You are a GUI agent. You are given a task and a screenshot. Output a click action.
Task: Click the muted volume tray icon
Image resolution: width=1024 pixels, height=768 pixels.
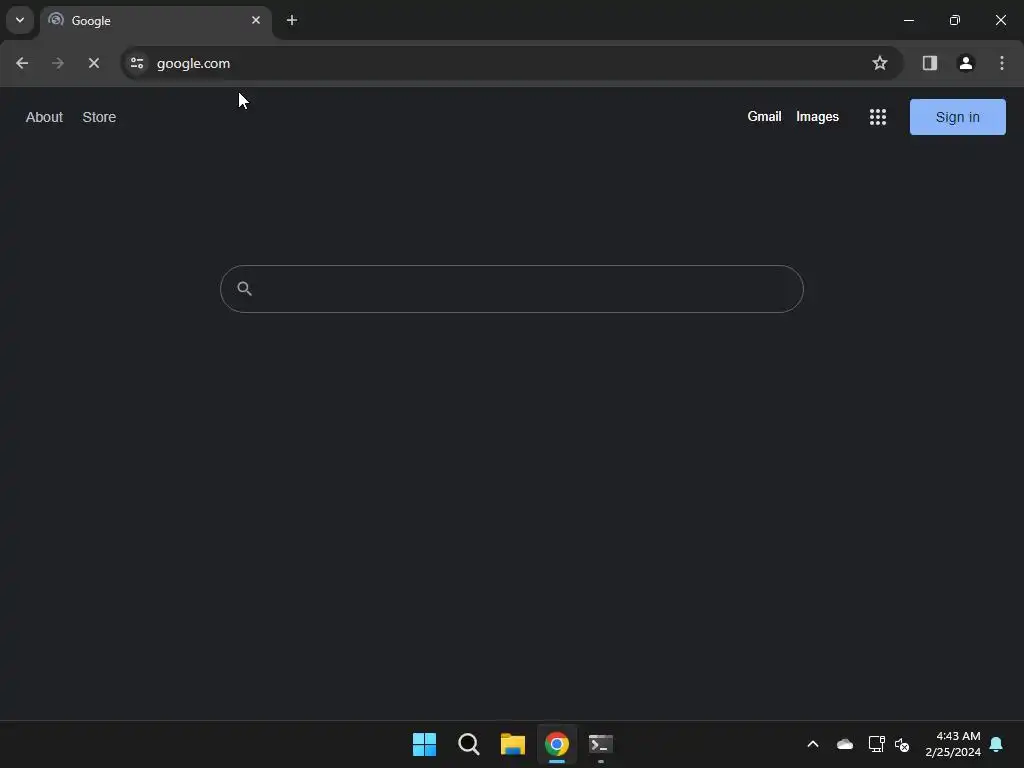click(x=902, y=744)
